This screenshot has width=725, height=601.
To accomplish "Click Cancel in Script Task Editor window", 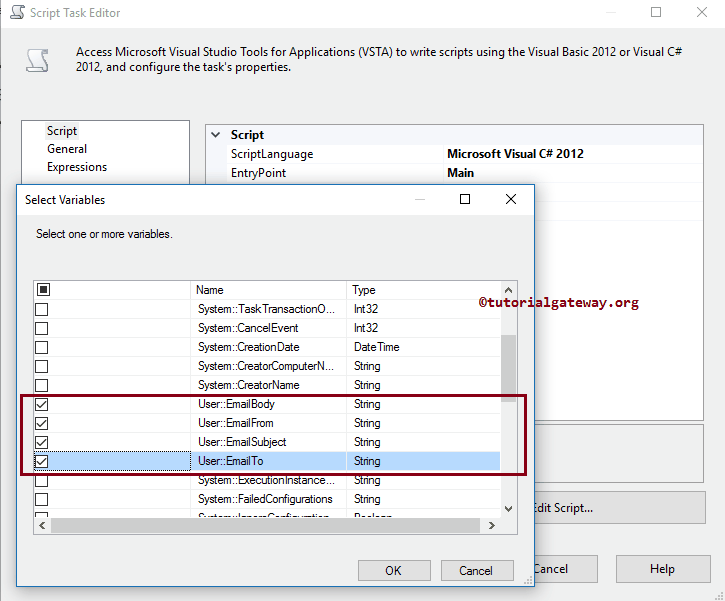I will pos(566,569).
